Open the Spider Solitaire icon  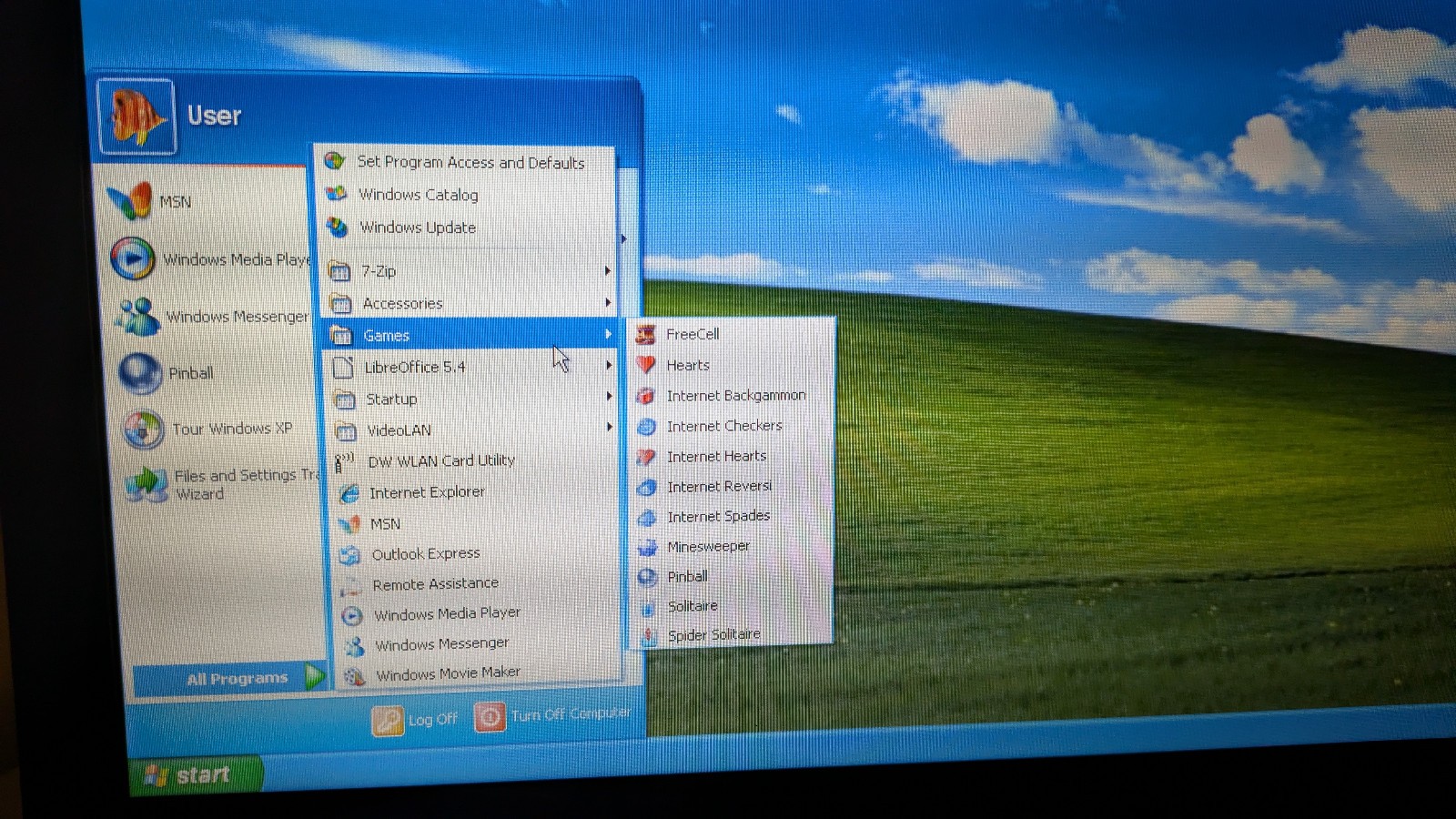649,635
